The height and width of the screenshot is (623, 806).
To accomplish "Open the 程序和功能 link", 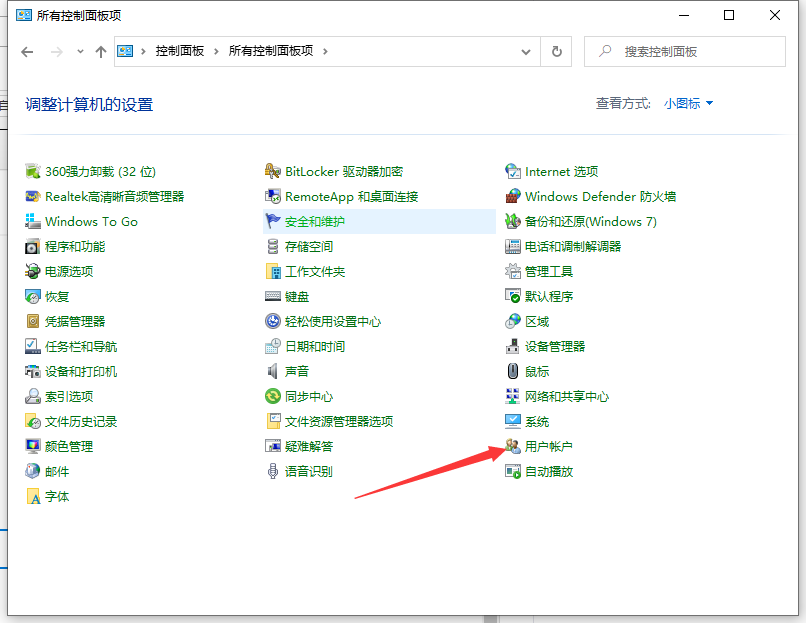I will (x=75, y=246).
